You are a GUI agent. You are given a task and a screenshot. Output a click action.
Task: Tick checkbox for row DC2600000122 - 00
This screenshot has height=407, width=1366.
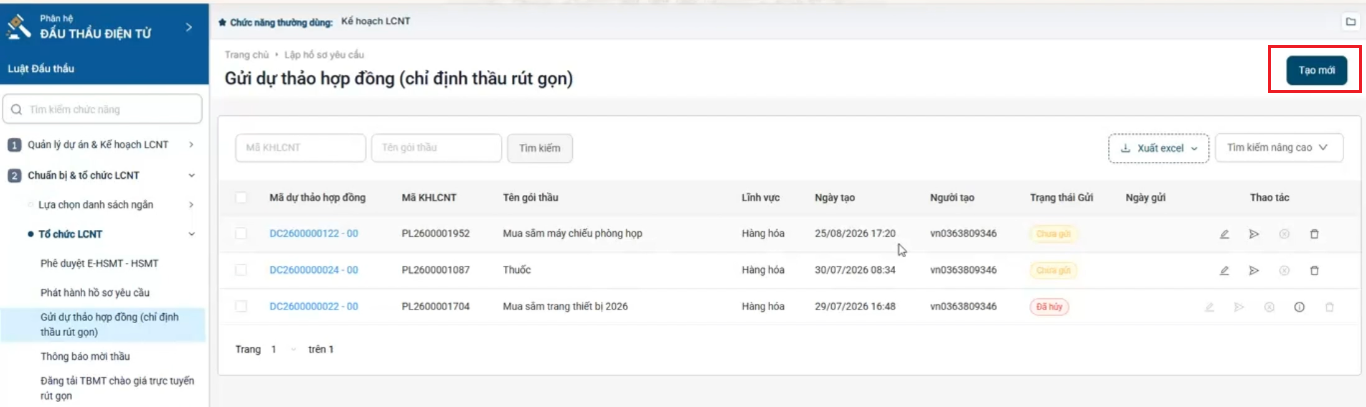pyautogui.click(x=241, y=234)
